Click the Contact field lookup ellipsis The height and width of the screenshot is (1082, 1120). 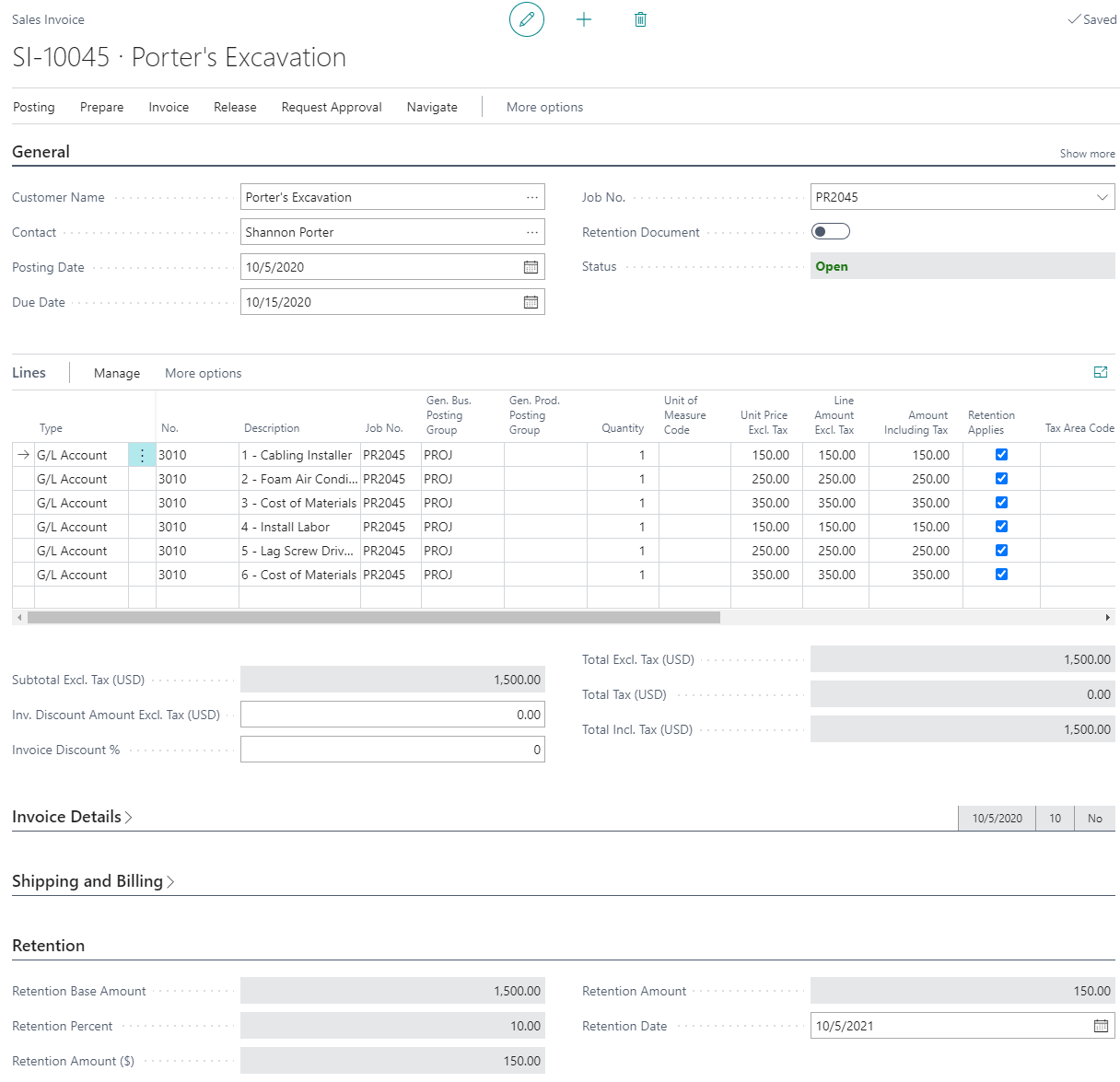531,232
